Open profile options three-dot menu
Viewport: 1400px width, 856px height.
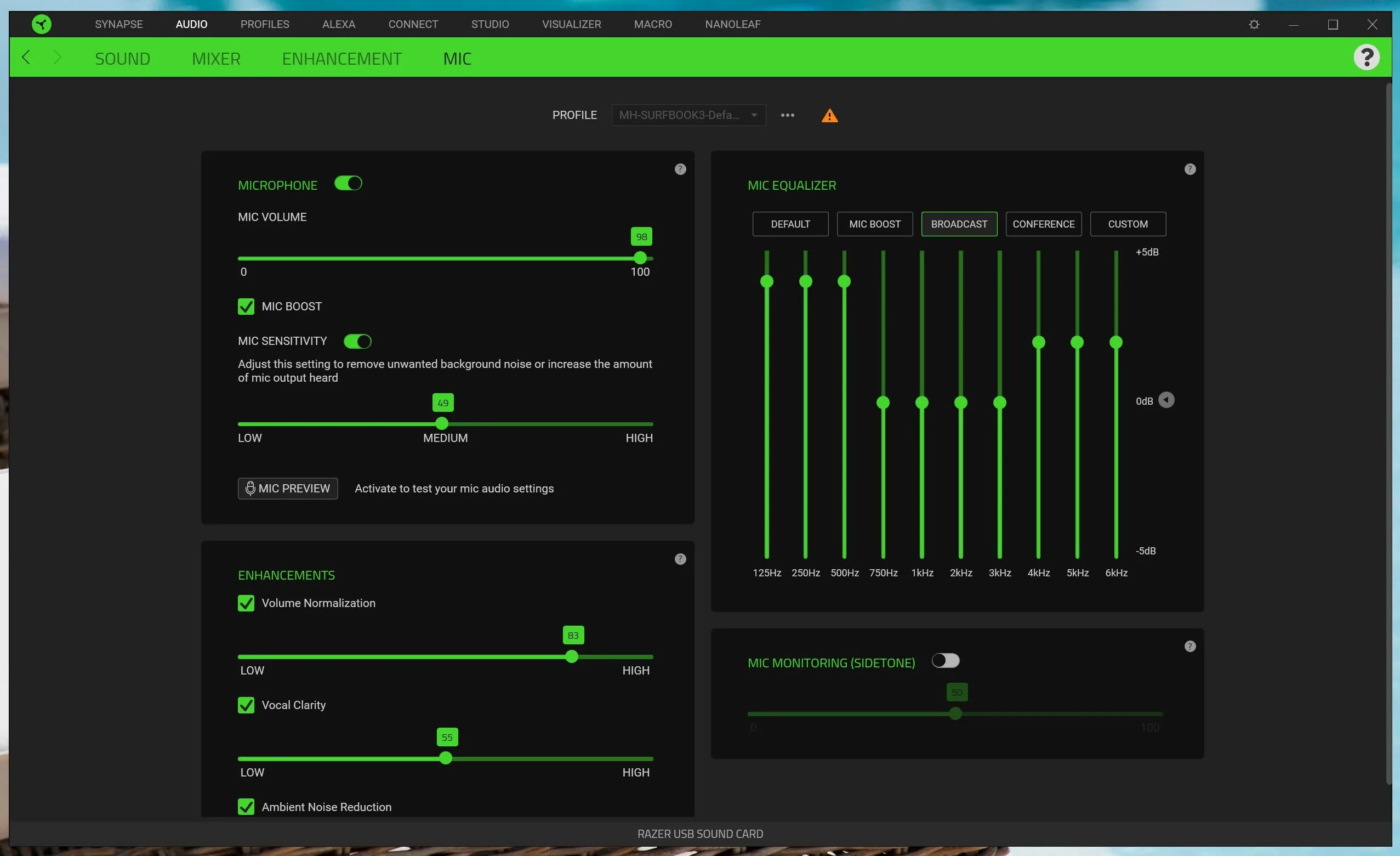click(x=787, y=115)
